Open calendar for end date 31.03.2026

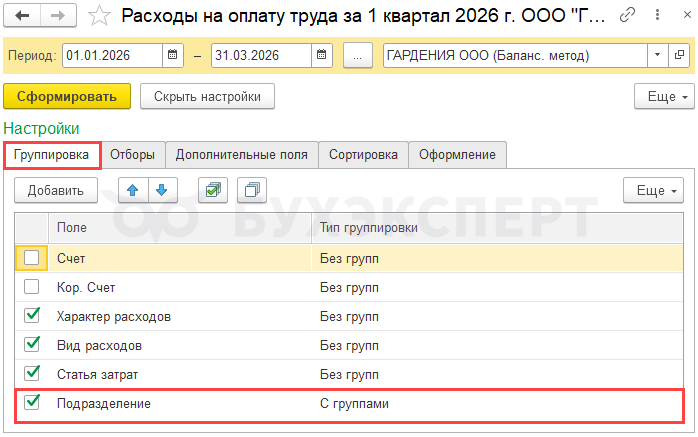click(321, 55)
